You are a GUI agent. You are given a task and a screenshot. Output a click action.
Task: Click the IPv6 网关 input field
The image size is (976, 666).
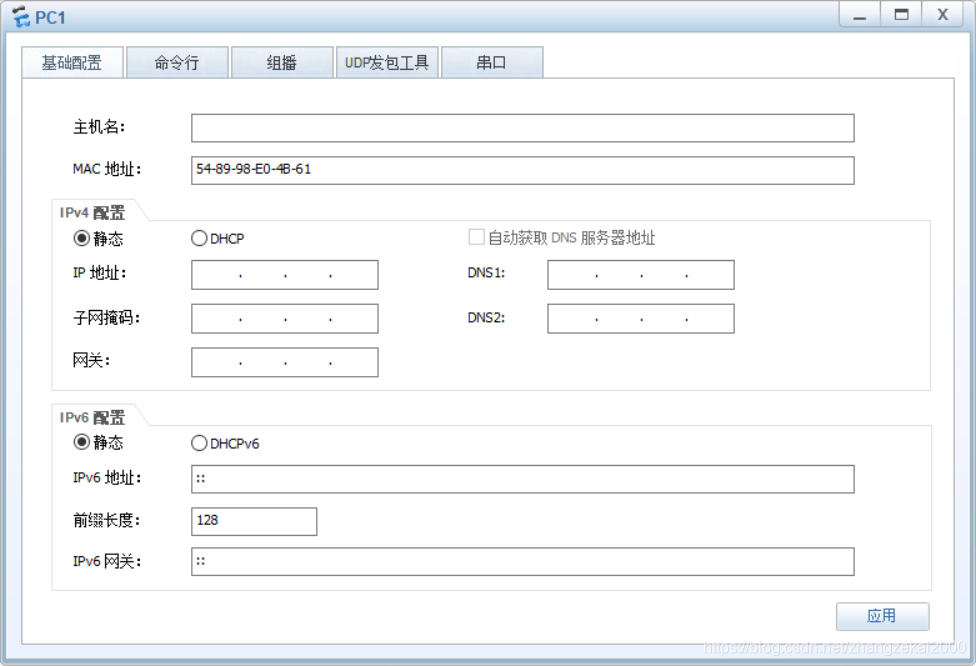(x=522, y=561)
